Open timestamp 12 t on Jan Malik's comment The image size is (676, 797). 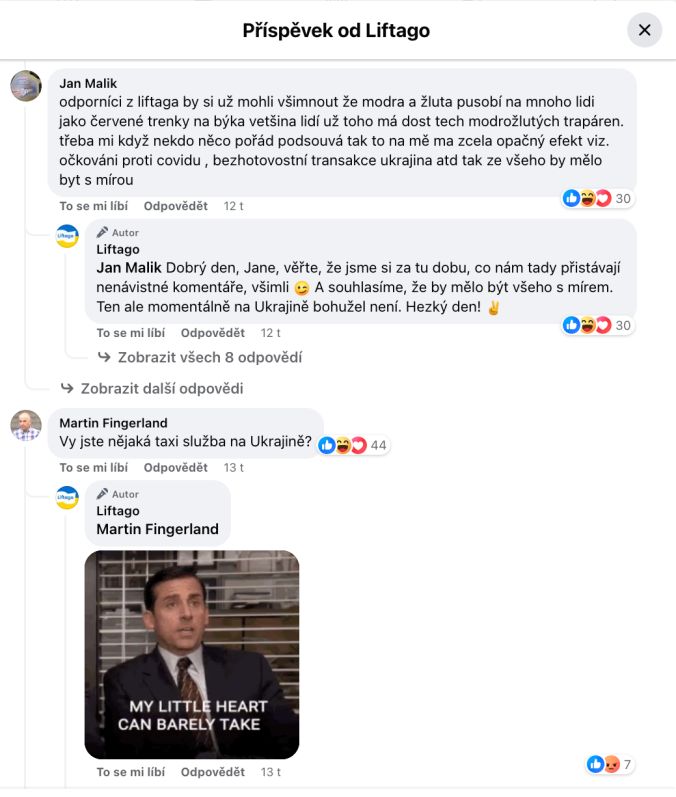coord(234,206)
